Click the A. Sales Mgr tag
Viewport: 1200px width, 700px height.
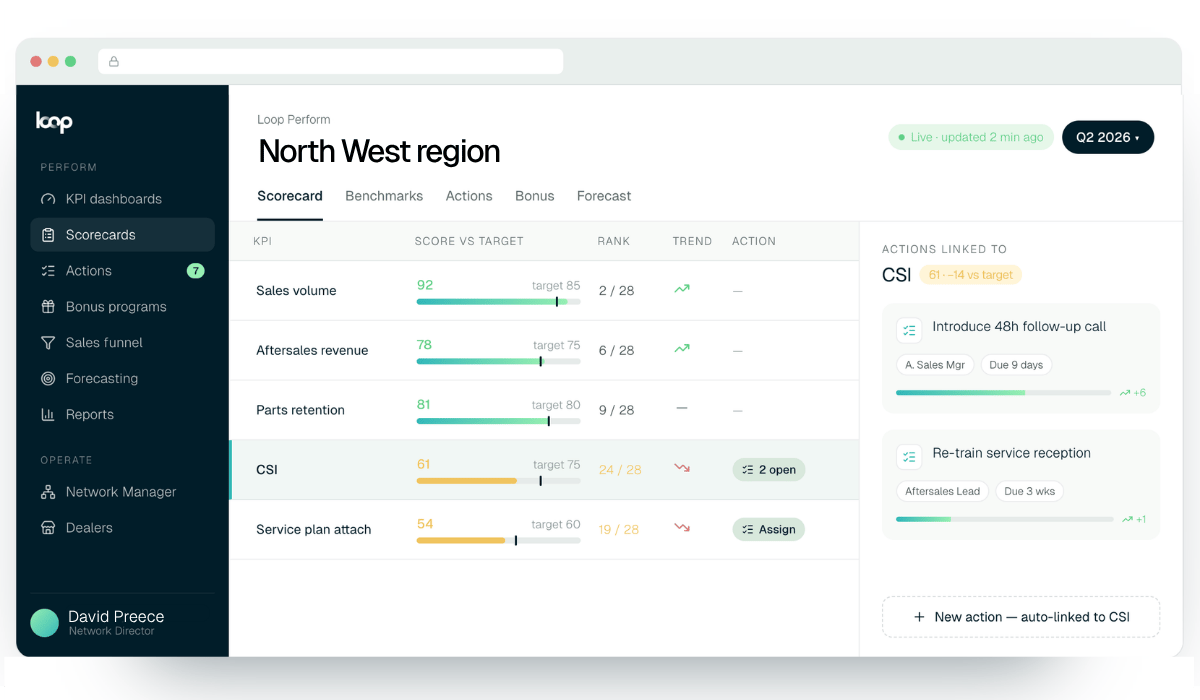click(x=935, y=365)
